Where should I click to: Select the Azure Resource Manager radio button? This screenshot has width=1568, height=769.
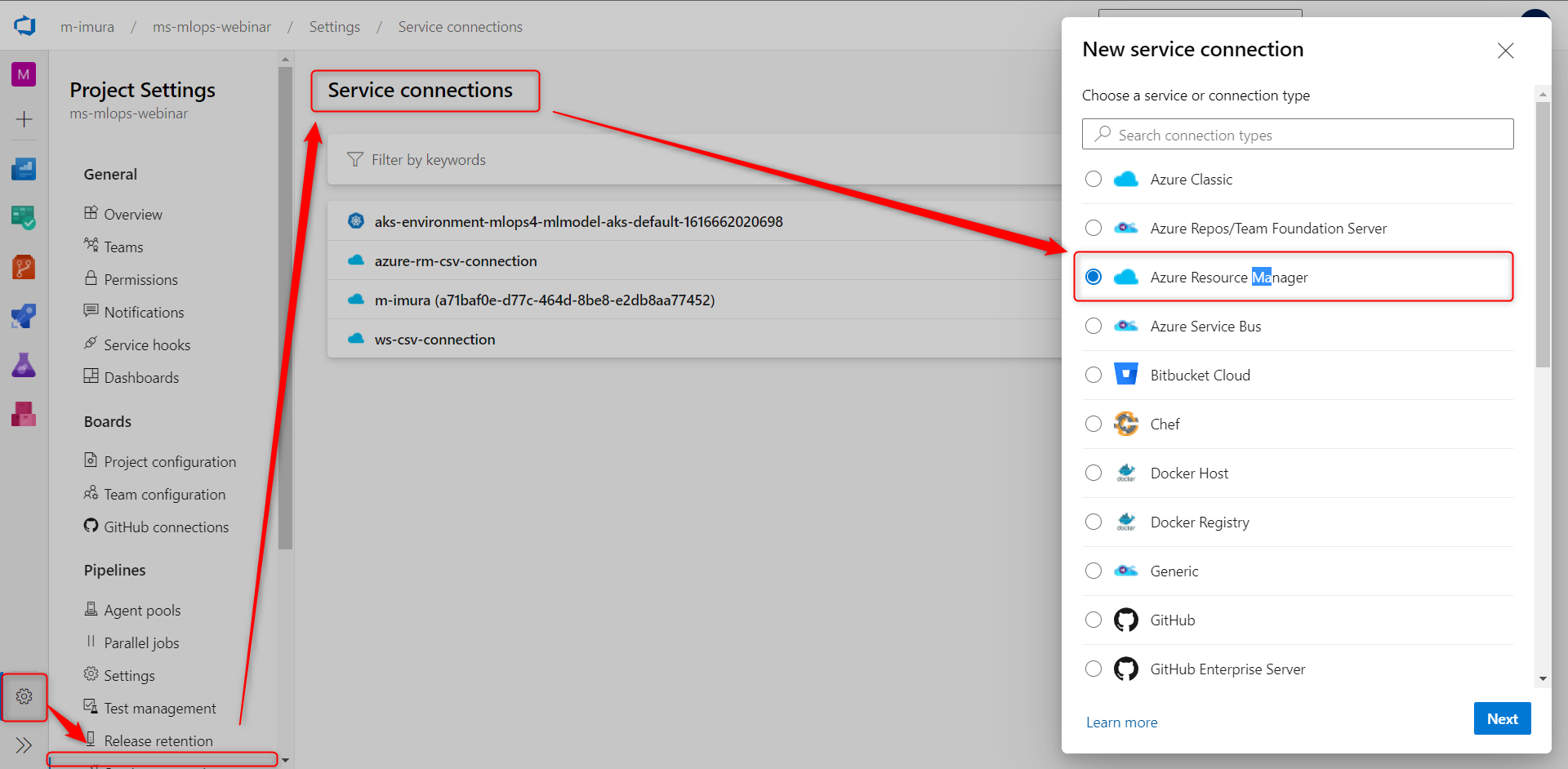[x=1094, y=277]
